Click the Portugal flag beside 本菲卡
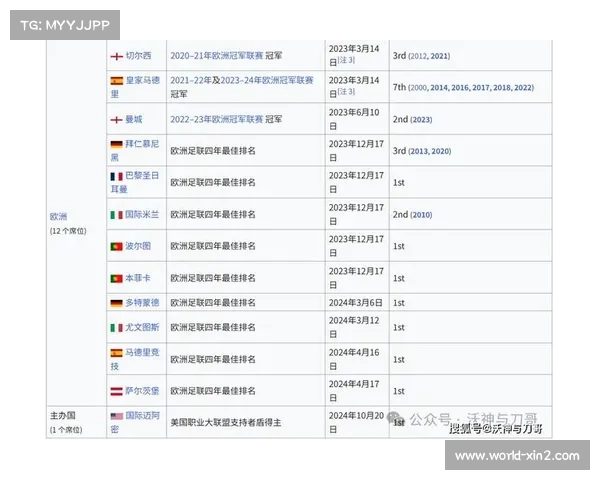This screenshot has height=480, width=600. tap(116, 278)
